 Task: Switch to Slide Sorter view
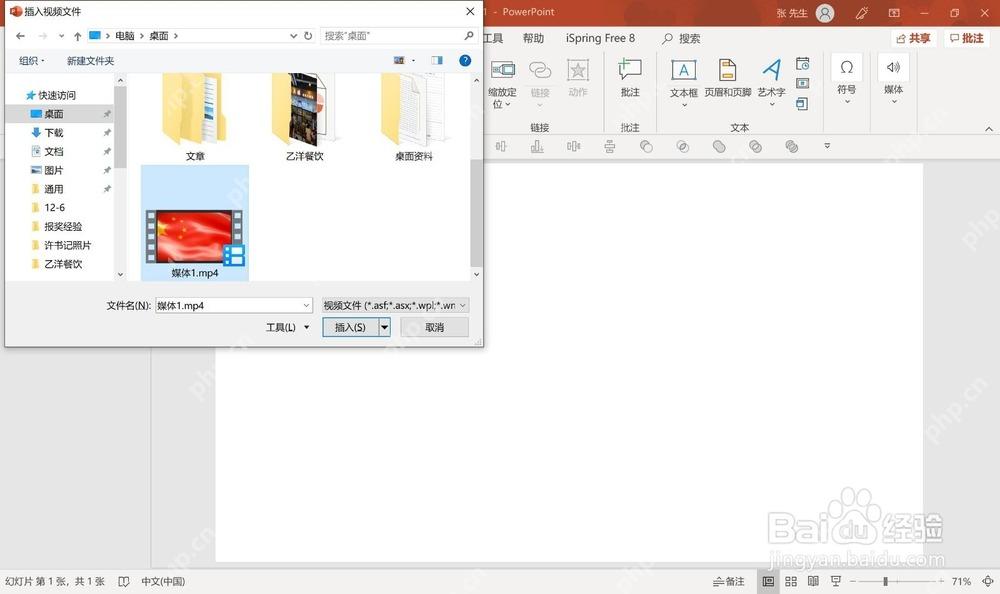[791, 581]
